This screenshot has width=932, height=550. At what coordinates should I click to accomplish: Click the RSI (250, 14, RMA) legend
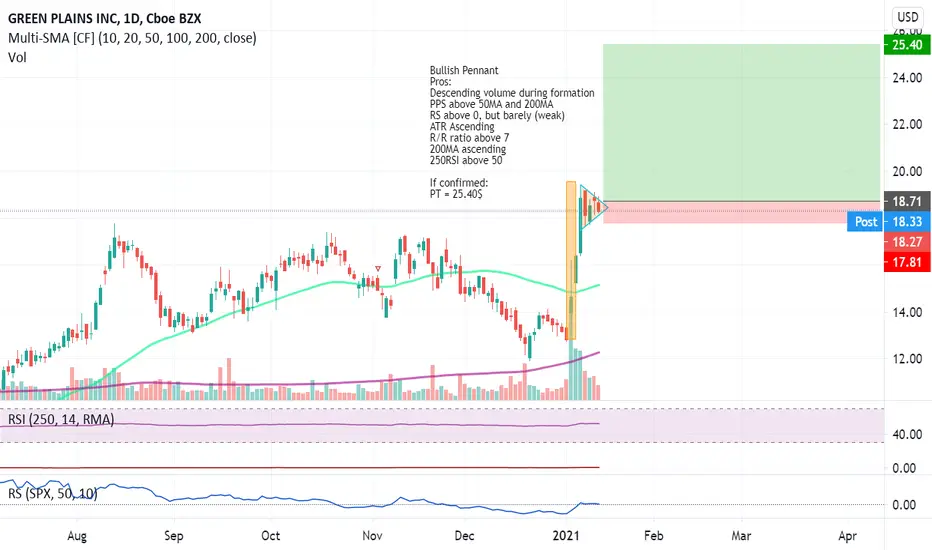[61, 420]
